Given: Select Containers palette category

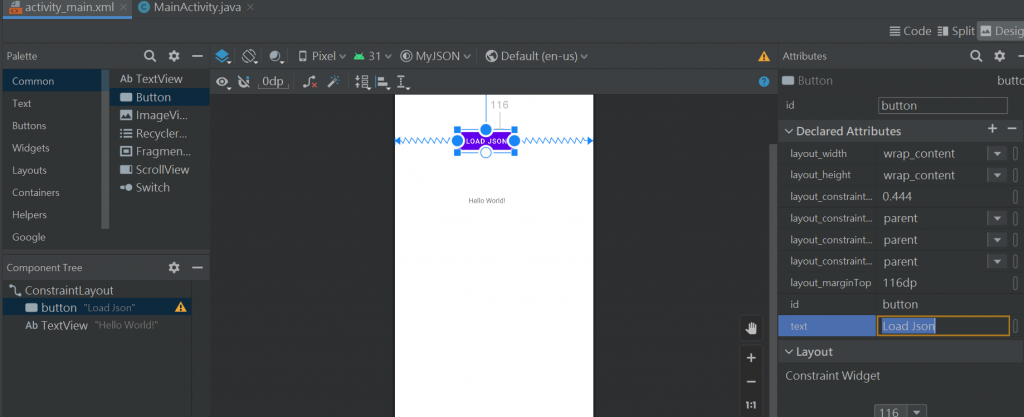Looking at the screenshot, I should tap(52, 193).
